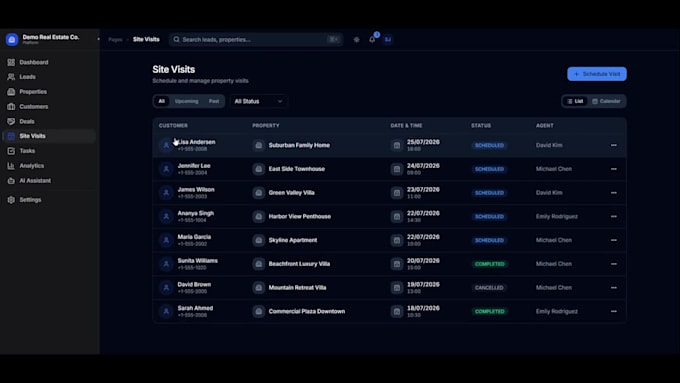Viewport: 680px width, 383px height.
Task: Open more options for James Wilson row
Action: [x=614, y=193]
